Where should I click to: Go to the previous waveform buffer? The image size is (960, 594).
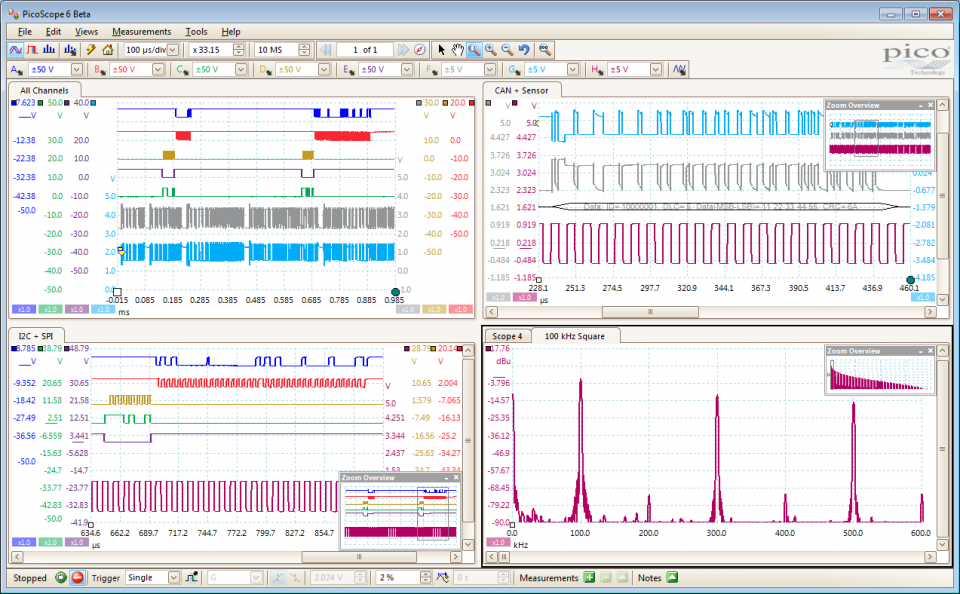click(x=325, y=50)
